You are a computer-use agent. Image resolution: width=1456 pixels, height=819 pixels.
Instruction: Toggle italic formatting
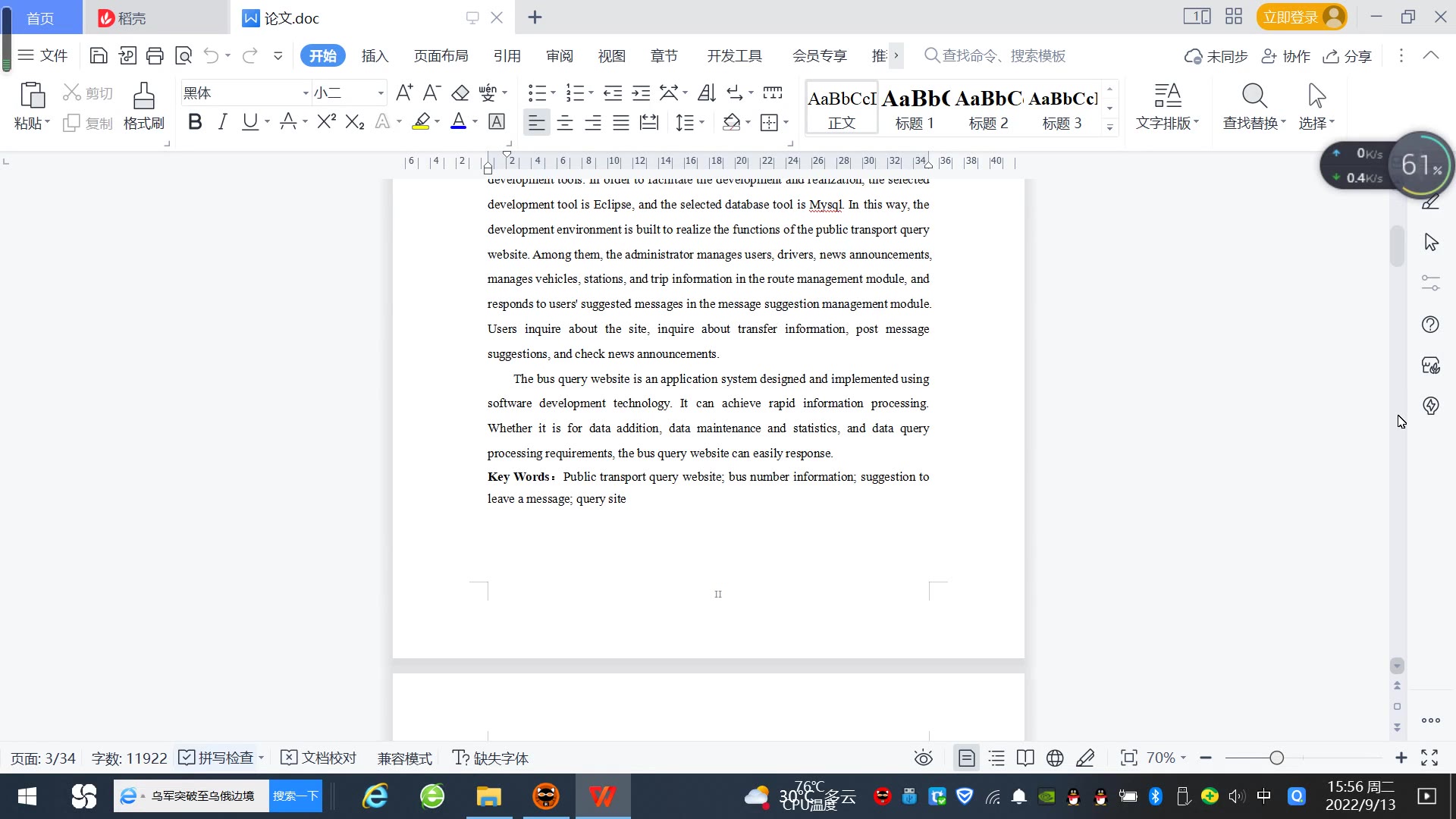pyautogui.click(x=222, y=122)
